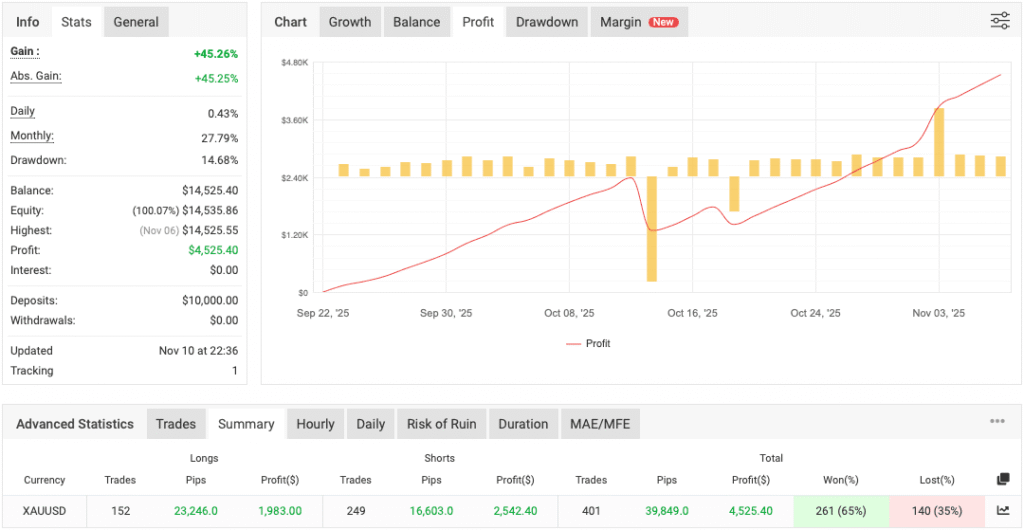Switch to the Growth chart tab
The width and height of the screenshot is (1024, 530).
tap(350, 22)
